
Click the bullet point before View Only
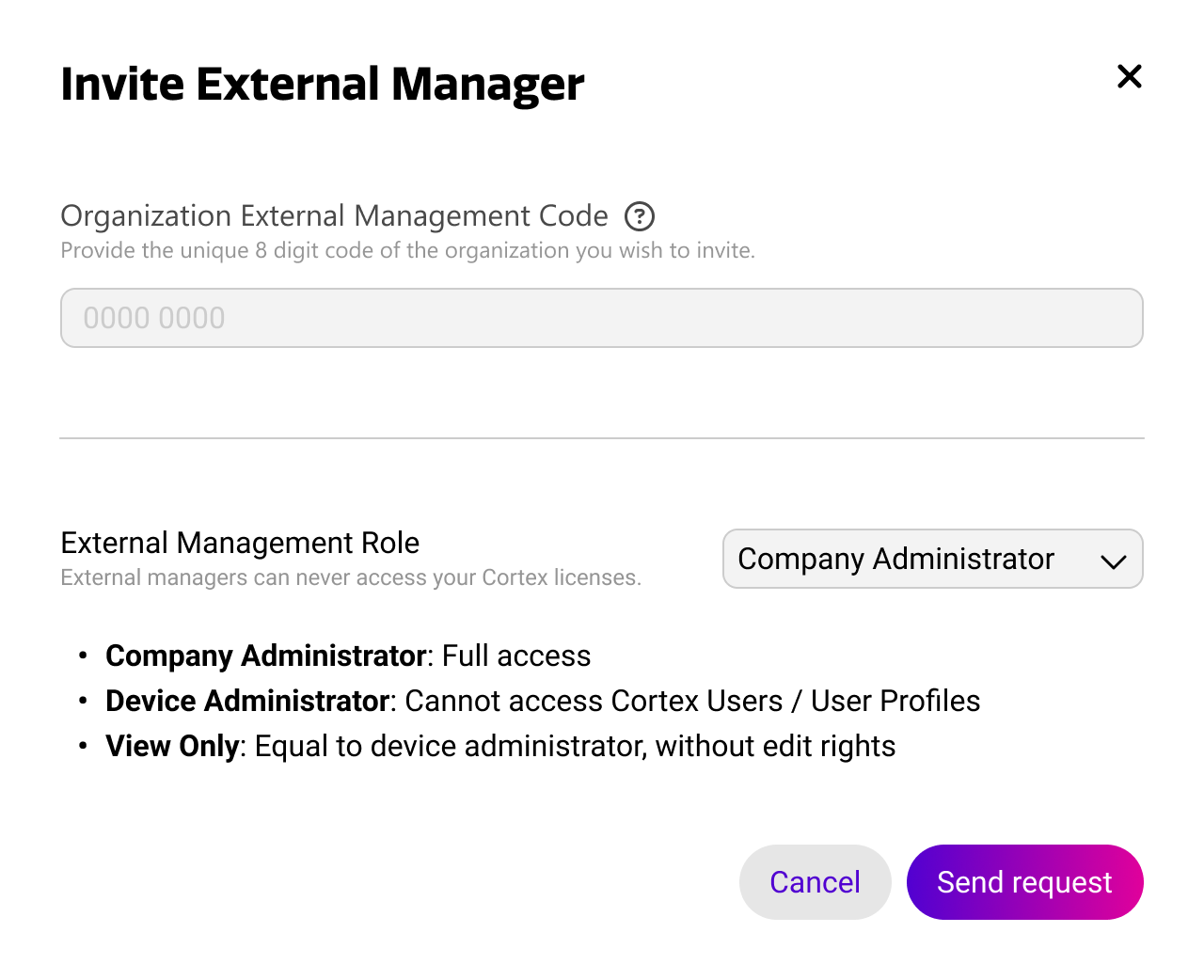pyautogui.click(x=84, y=746)
